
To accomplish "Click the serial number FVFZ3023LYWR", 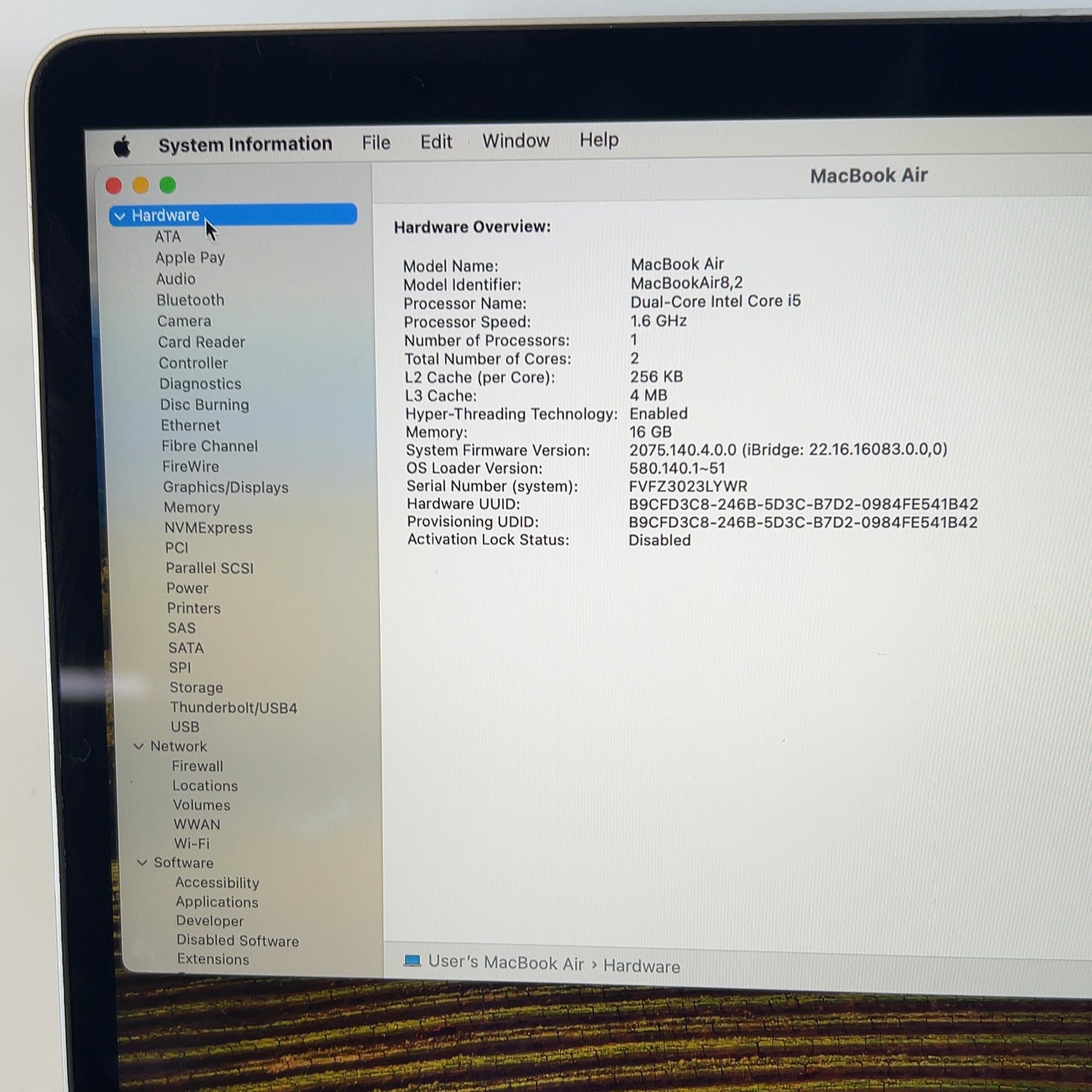I will [x=688, y=486].
